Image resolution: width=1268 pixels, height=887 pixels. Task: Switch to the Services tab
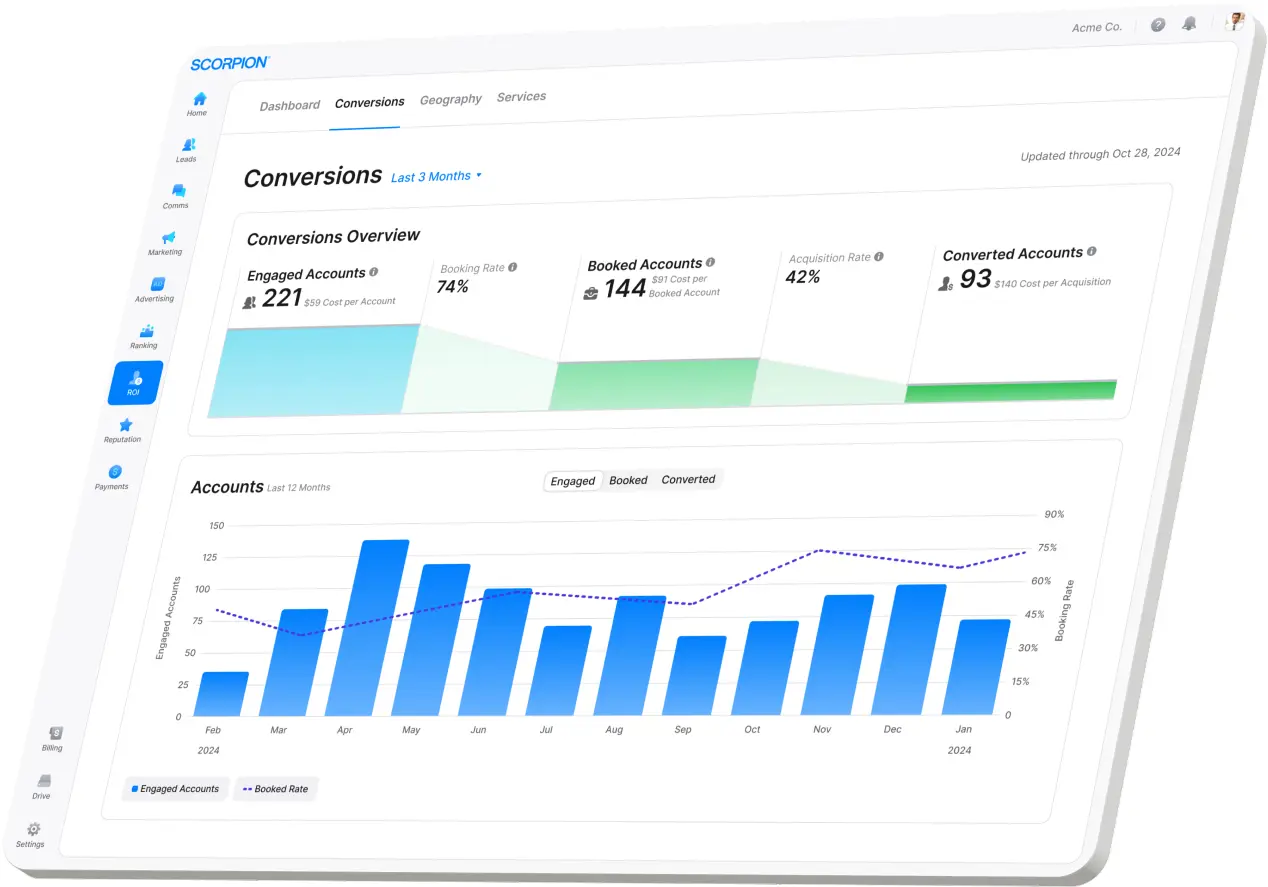(521, 97)
